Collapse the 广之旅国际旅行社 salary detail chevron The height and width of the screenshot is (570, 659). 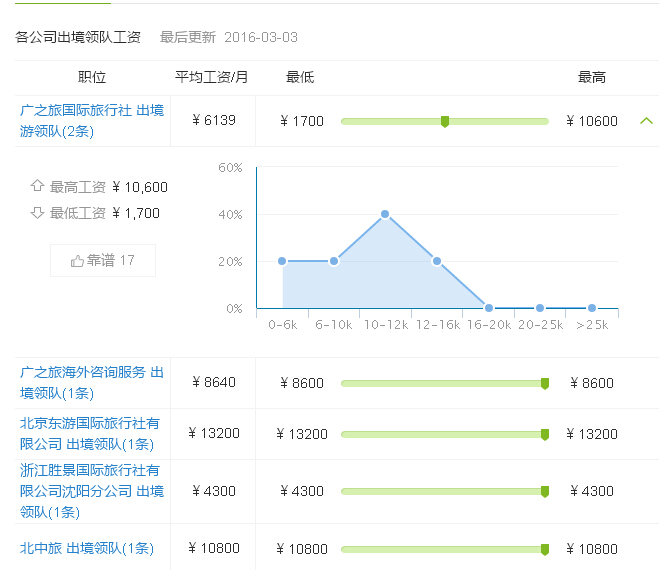pyautogui.click(x=646, y=121)
